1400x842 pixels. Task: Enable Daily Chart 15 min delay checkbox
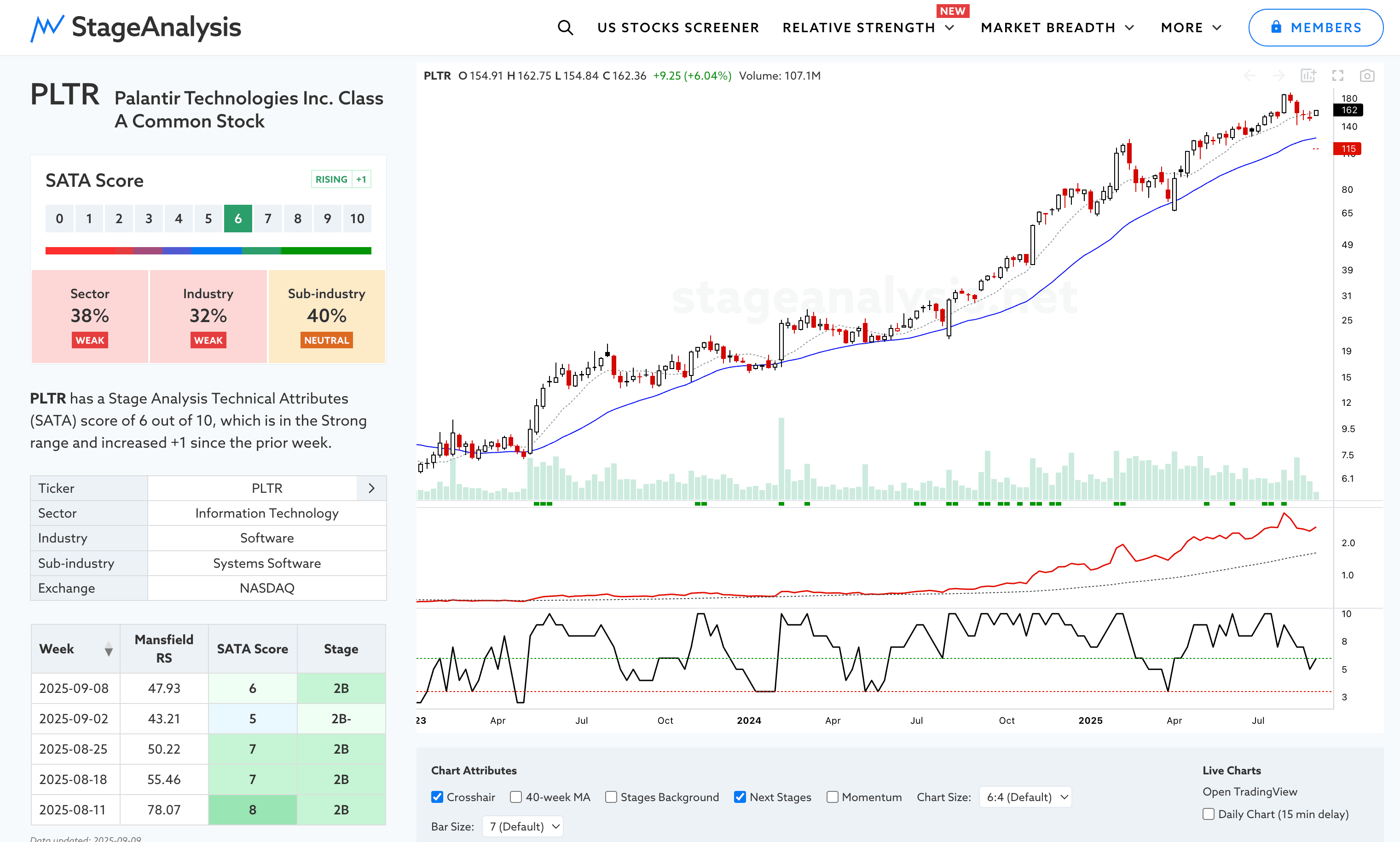click(1208, 813)
